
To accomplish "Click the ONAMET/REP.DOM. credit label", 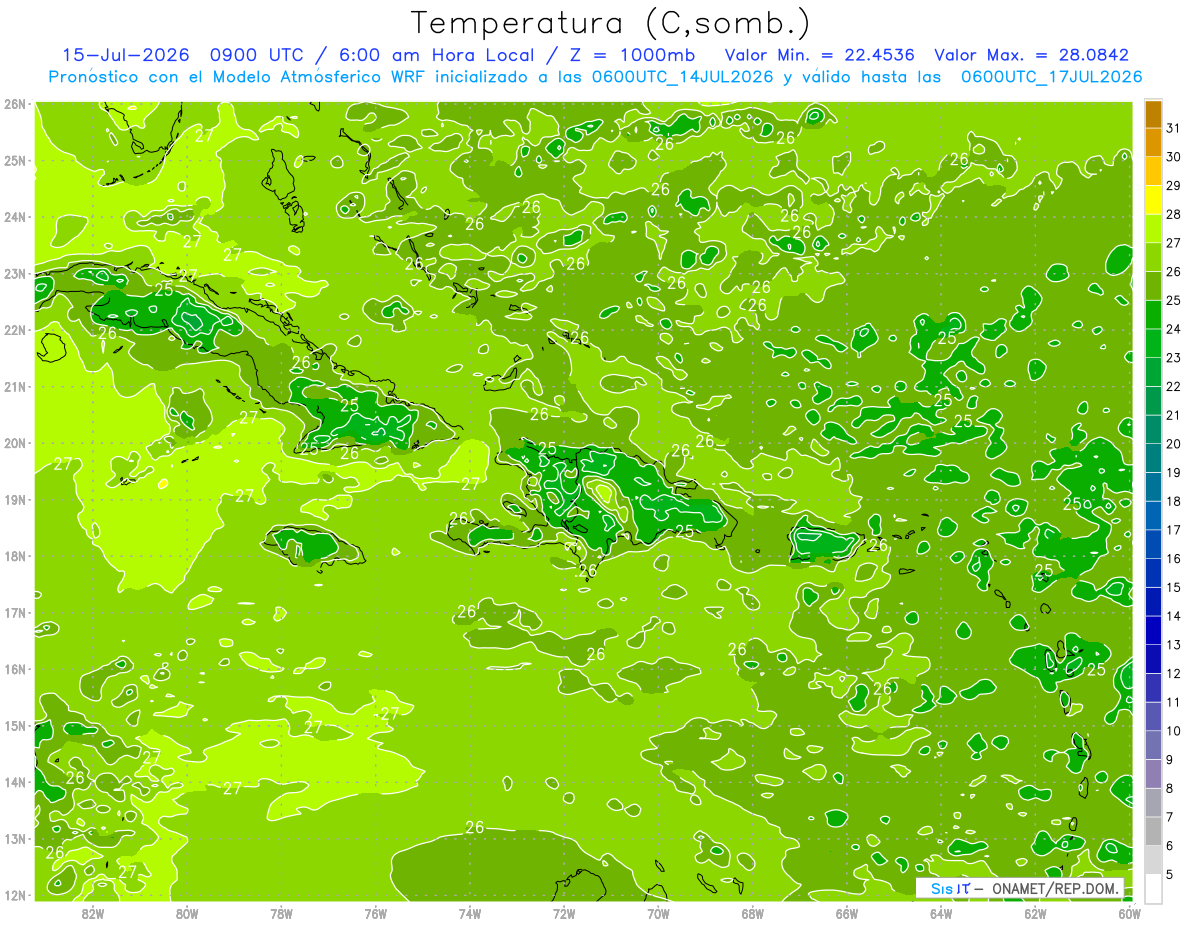I will point(1053,888).
